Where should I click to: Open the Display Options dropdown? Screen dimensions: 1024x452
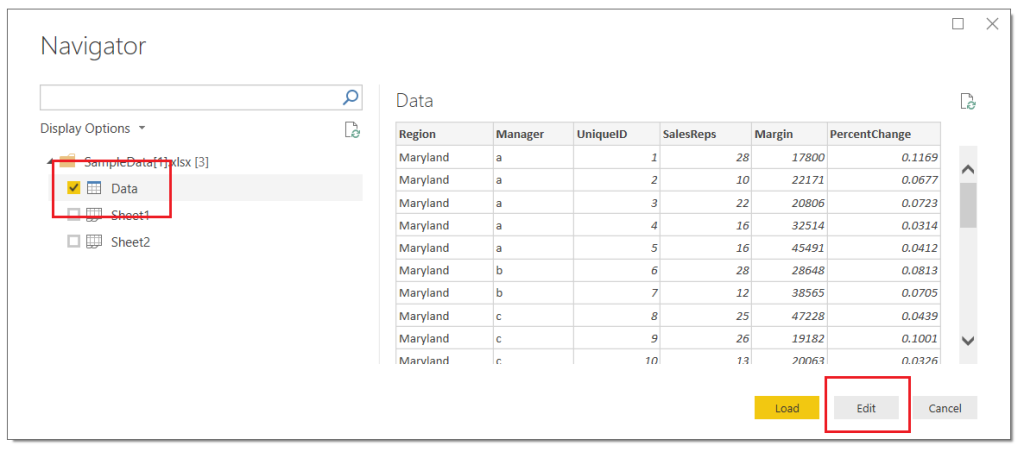[93, 129]
